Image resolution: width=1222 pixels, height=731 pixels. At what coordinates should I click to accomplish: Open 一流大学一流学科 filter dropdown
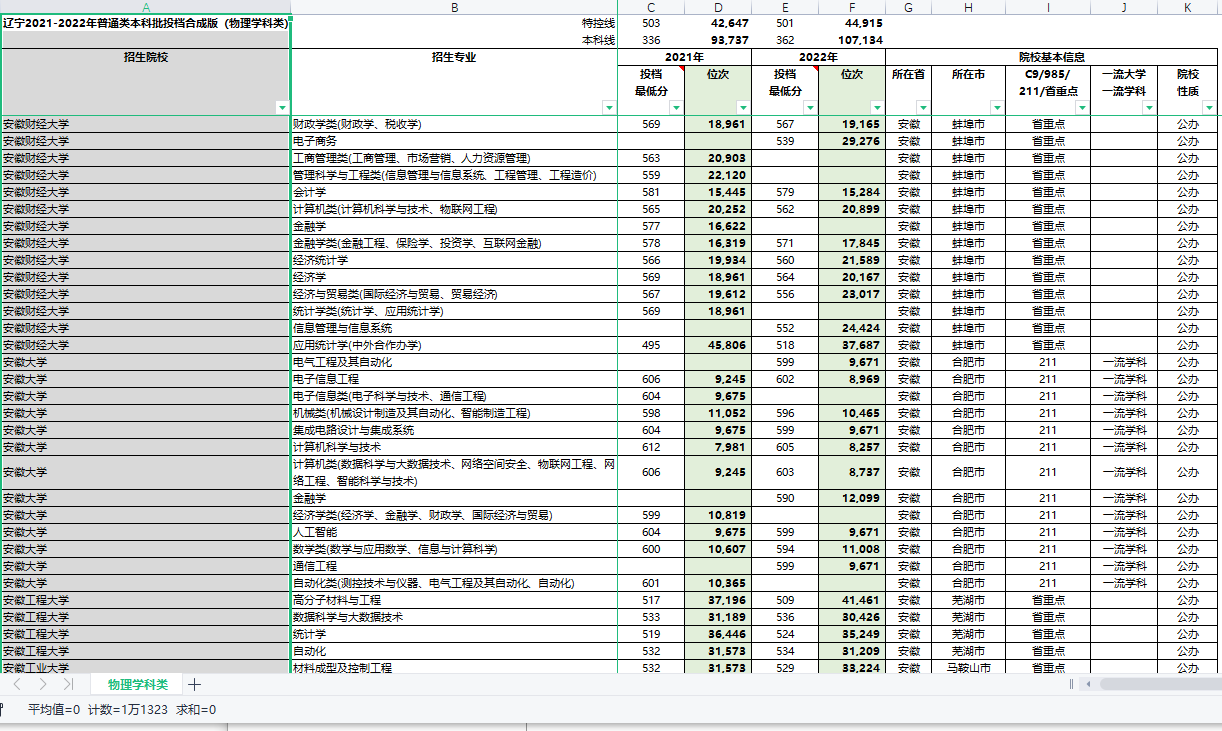1149,107
